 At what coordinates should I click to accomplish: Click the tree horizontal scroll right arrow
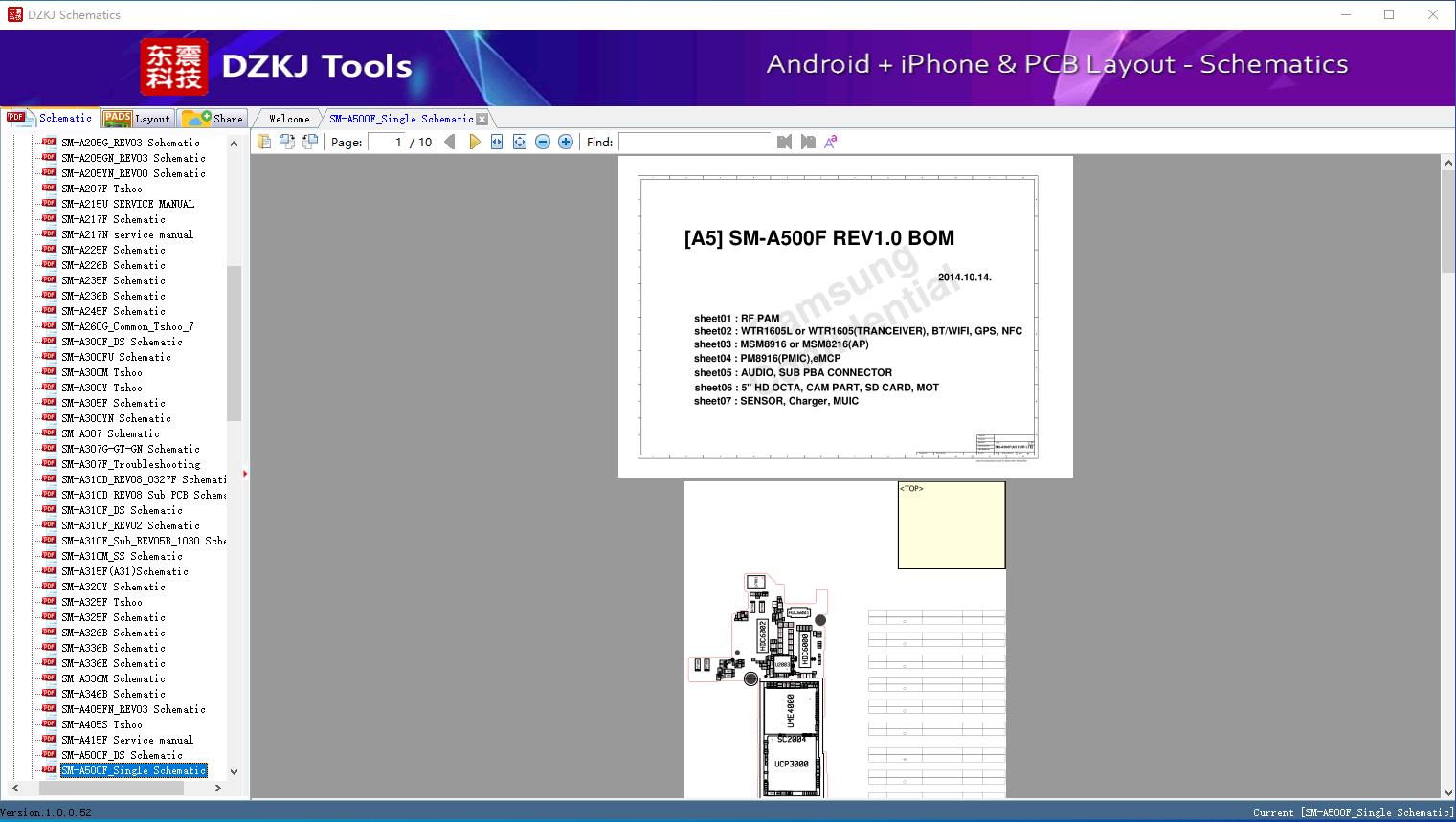pyautogui.click(x=218, y=789)
